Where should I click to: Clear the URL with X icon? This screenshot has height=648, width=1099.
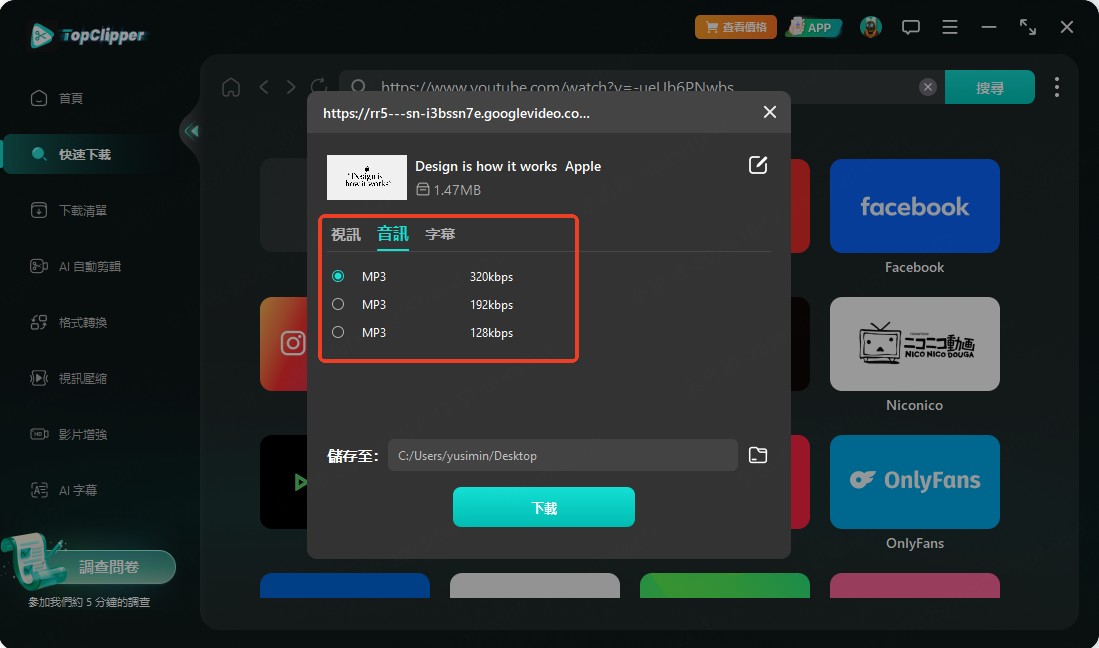[927, 87]
